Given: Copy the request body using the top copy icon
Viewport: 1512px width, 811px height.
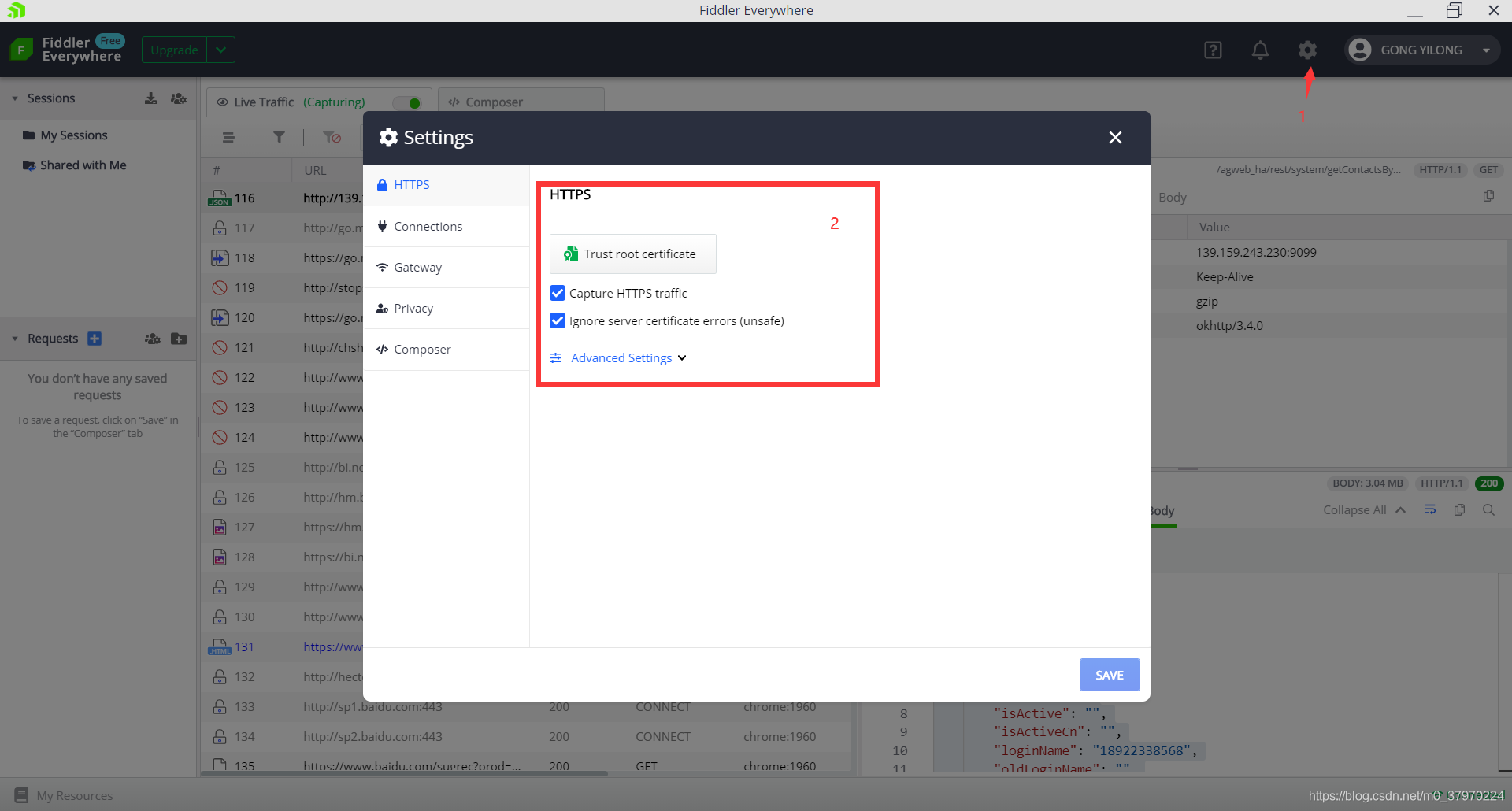Looking at the screenshot, I should [1488, 196].
